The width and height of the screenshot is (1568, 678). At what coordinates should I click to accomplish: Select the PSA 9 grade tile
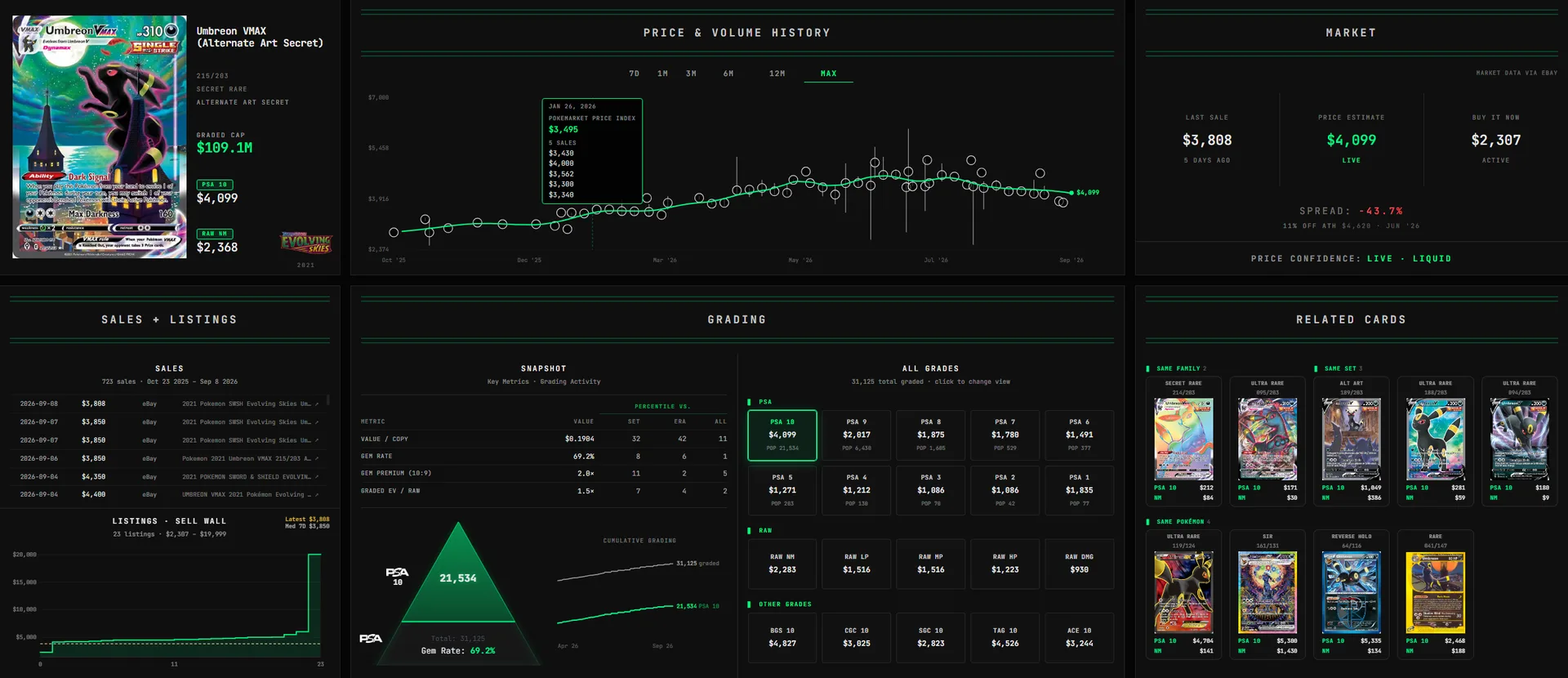[857, 435]
